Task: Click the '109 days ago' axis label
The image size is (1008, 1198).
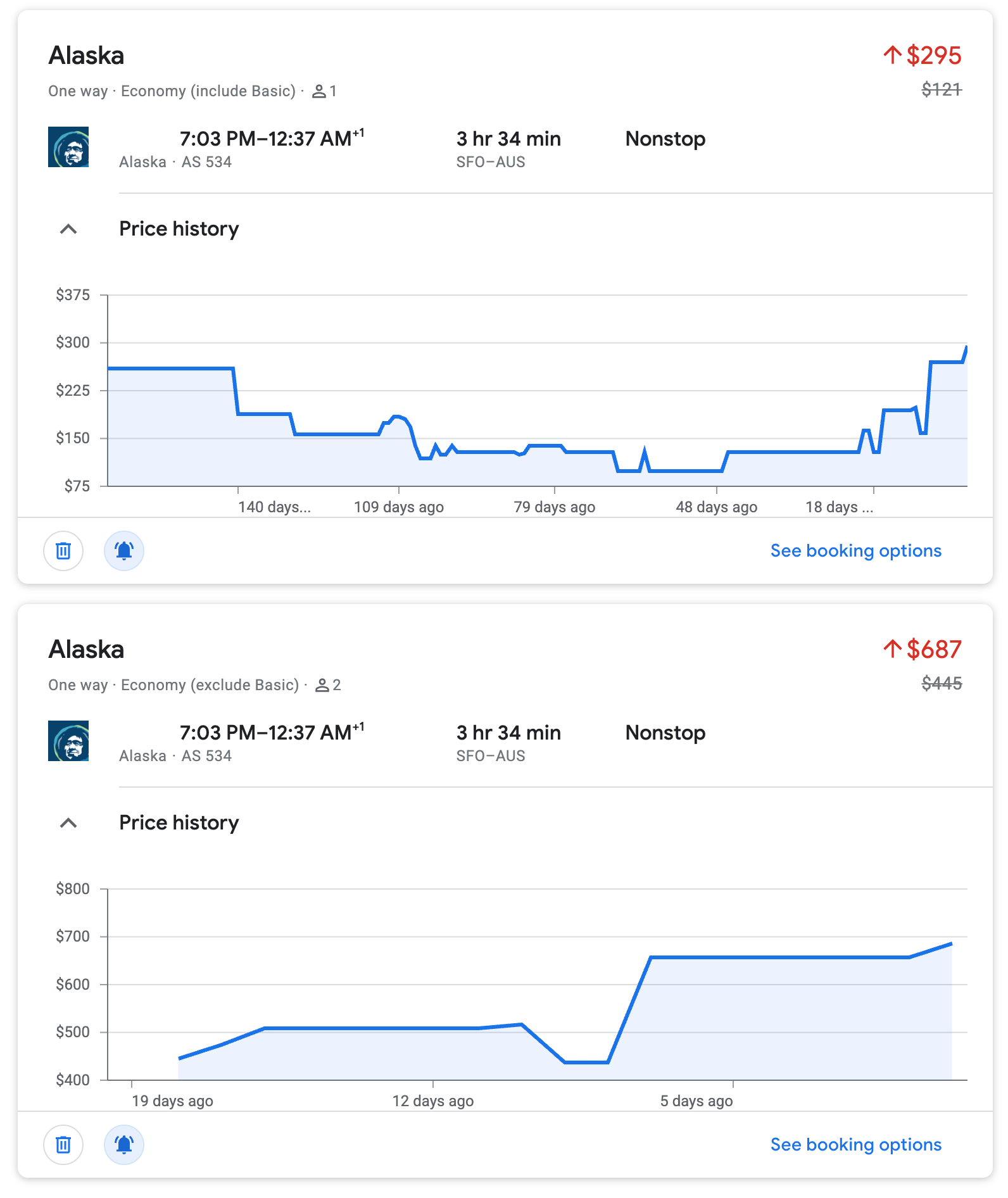Action: pos(399,507)
